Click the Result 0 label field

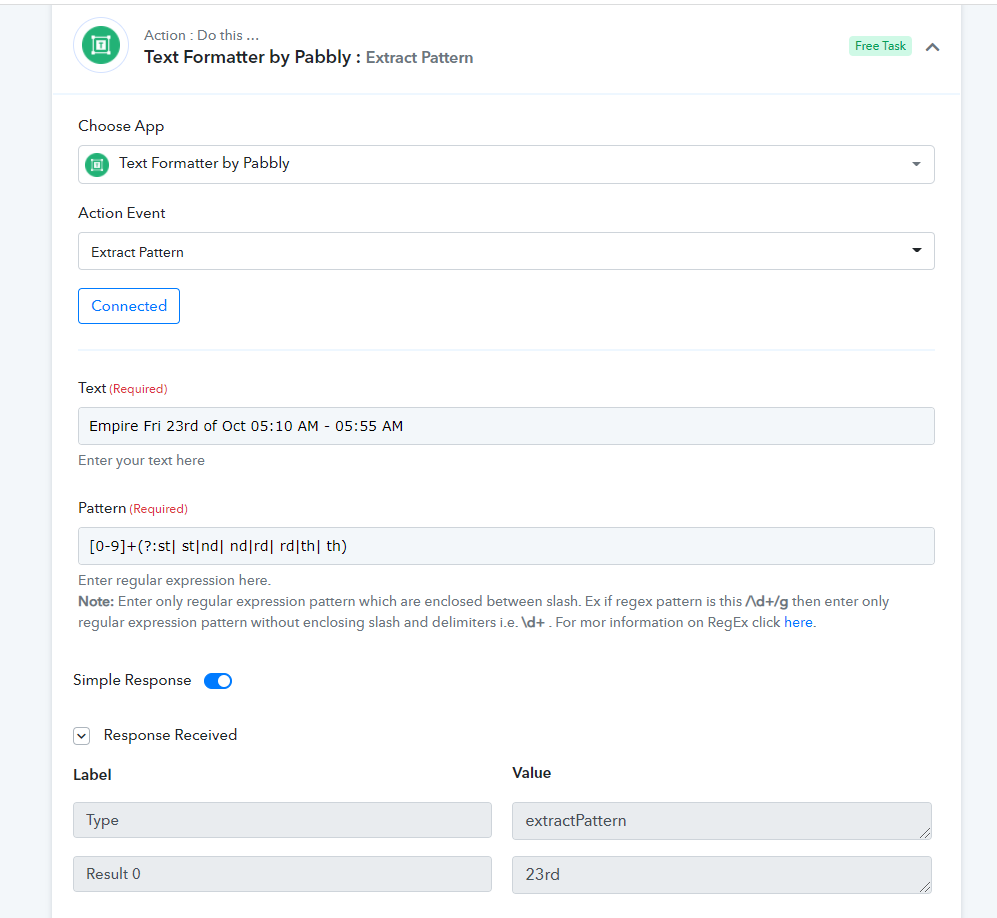[282, 874]
